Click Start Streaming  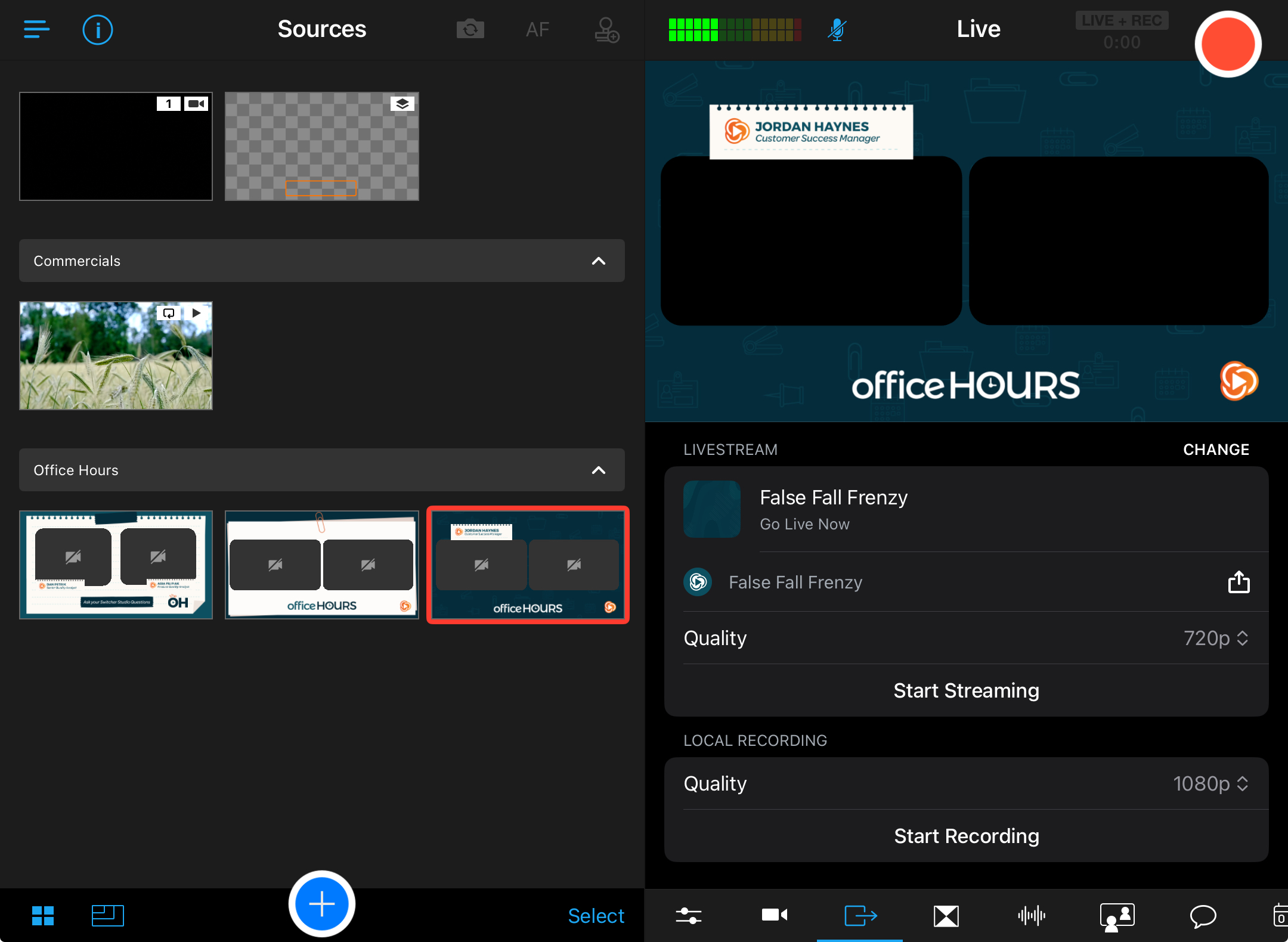[x=966, y=690]
